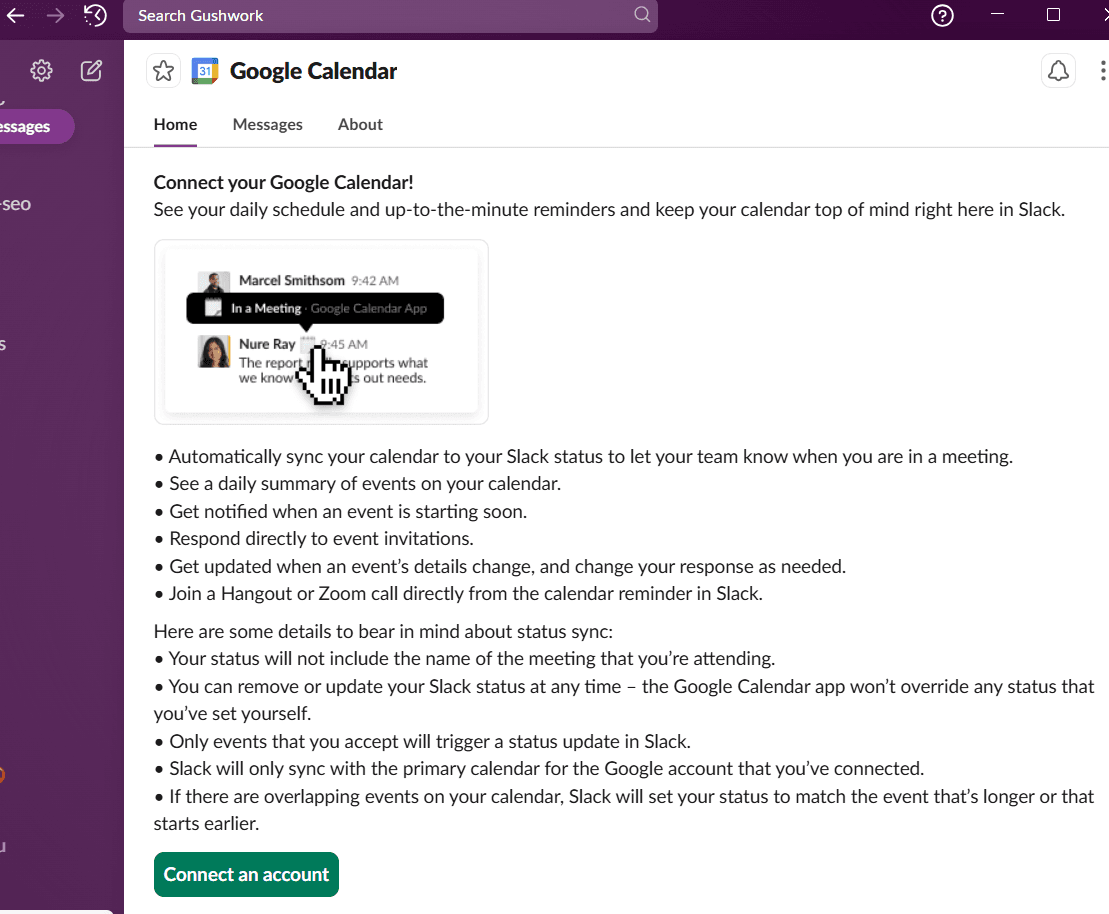This screenshot has width=1109, height=914.
Task: Click 'Only events that you accept' line
Action: 430,741
